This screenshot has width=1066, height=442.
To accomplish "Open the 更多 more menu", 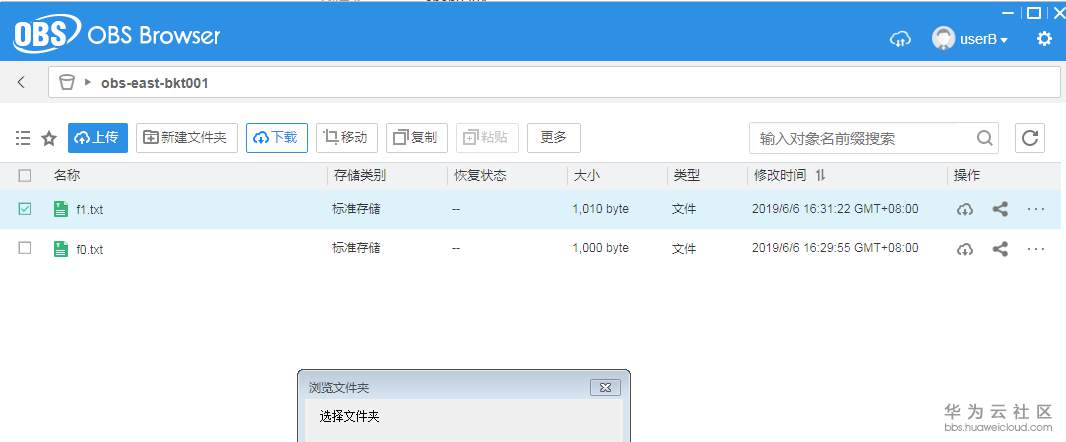I will coord(553,138).
